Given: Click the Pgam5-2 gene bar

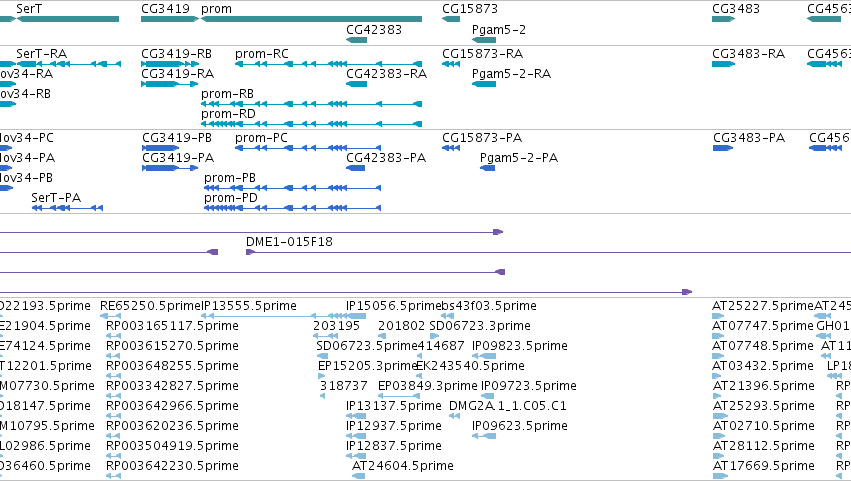Looking at the screenshot, I should tap(484, 40).
